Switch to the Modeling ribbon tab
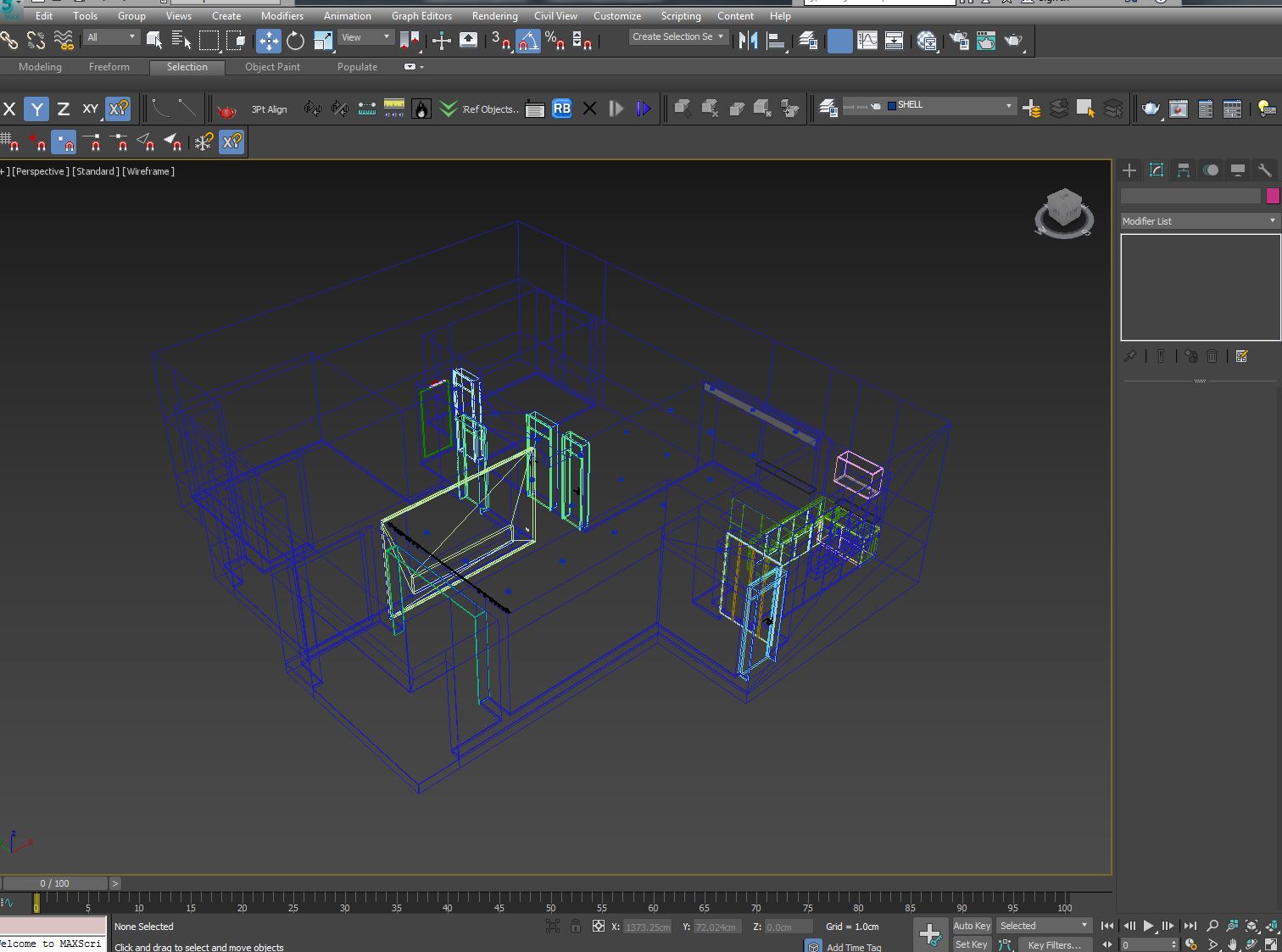The image size is (1282, 952). (x=40, y=66)
